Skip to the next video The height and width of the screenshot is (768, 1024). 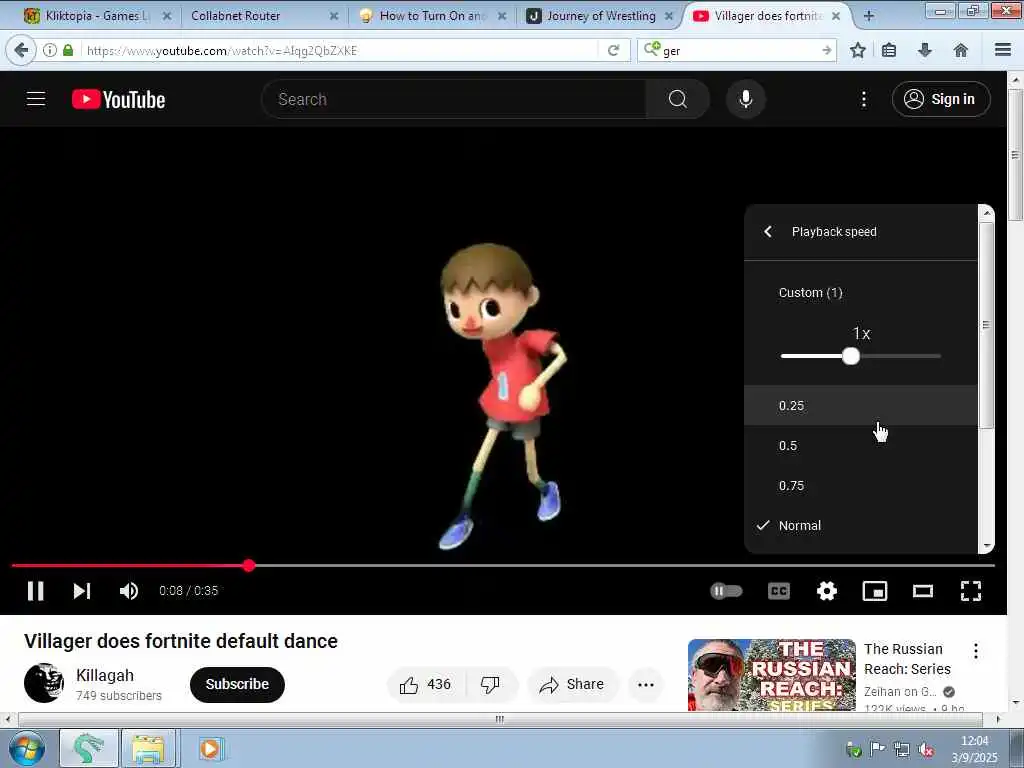(82, 591)
